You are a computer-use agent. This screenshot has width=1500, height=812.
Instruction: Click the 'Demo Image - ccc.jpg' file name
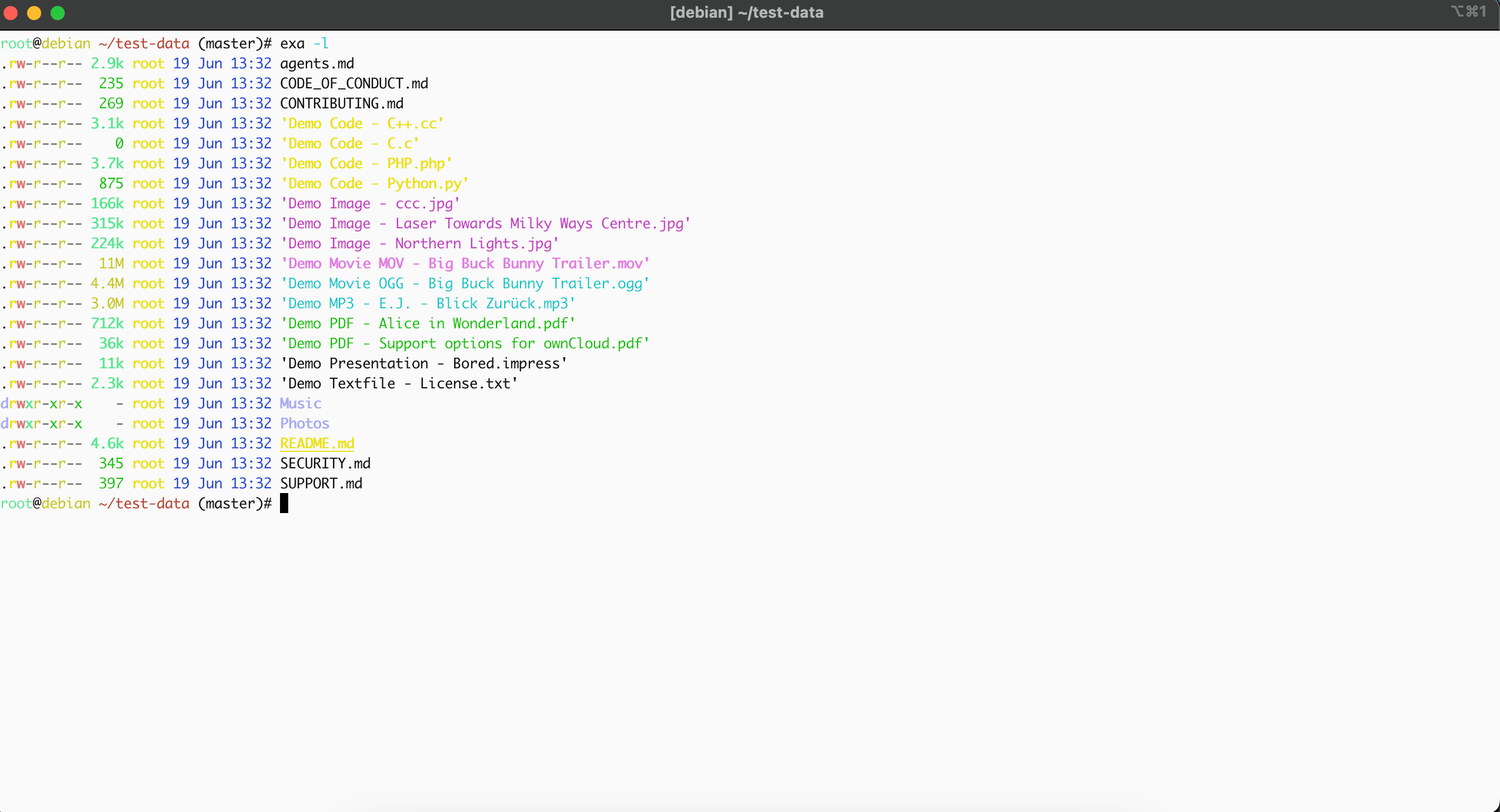[370, 203]
